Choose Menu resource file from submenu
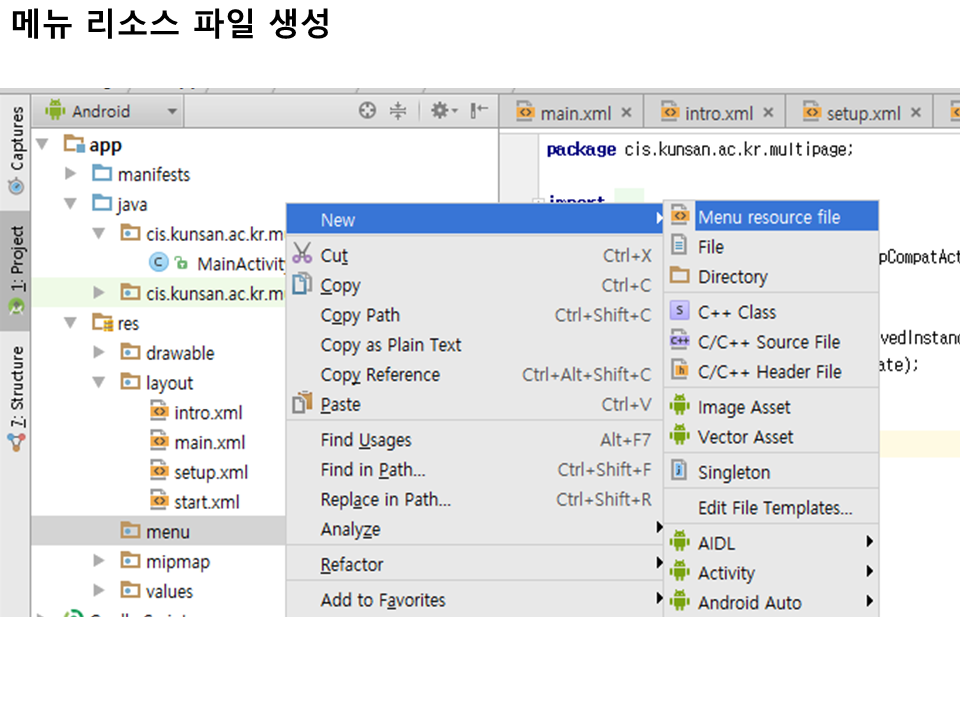The width and height of the screenshot is (960, 720). tap(768, 217)
